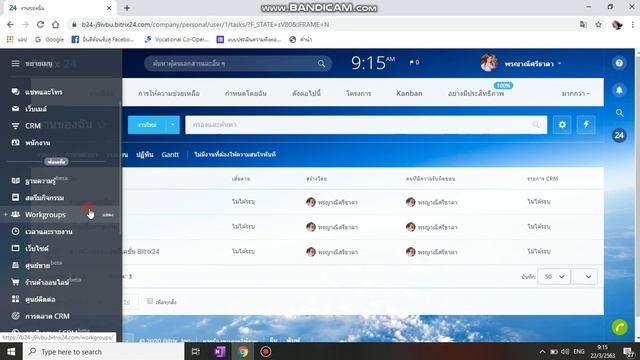Viewport: 640px width, 360px height.
Task: Click the created by column header
Action: [x=316, y=179]
